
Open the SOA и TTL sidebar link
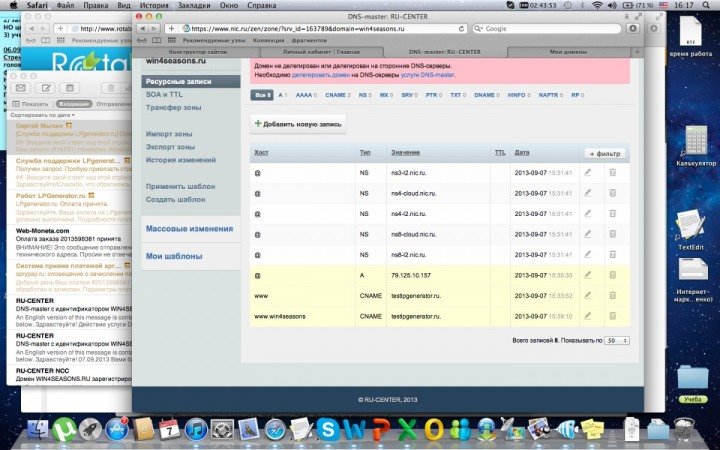coord(166,93)
